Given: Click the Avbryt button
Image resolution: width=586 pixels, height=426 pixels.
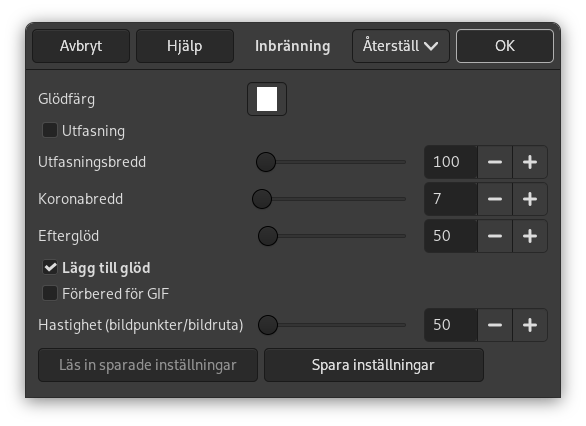Looking at the screenshot, I should [81, 46].
